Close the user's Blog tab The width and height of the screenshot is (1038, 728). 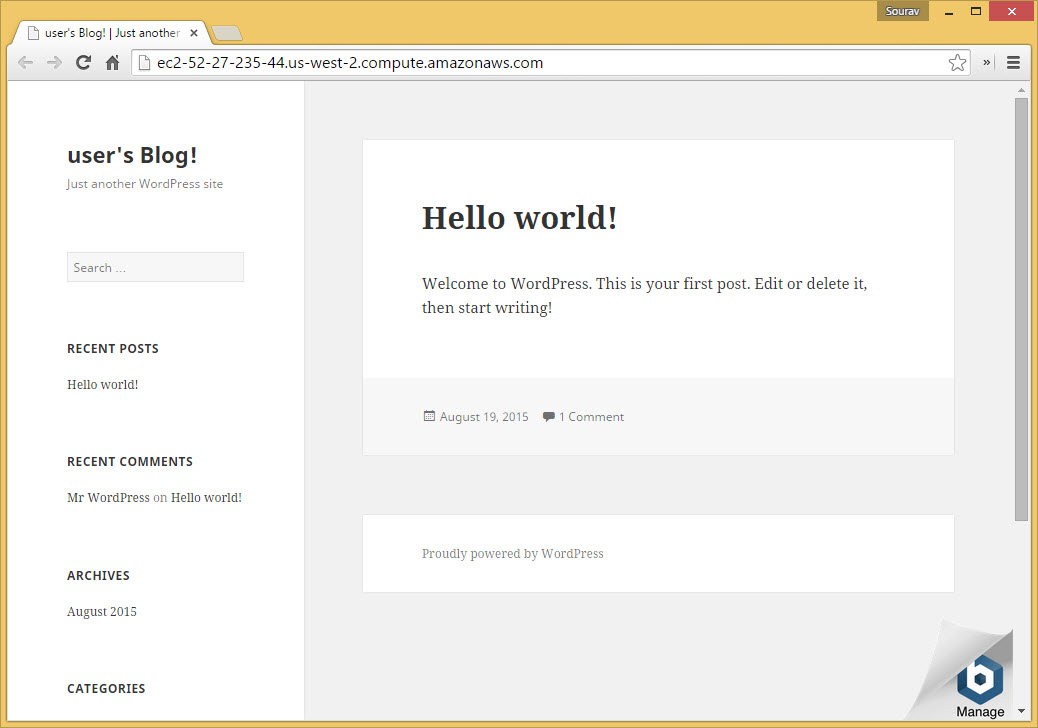click(193, 32)
